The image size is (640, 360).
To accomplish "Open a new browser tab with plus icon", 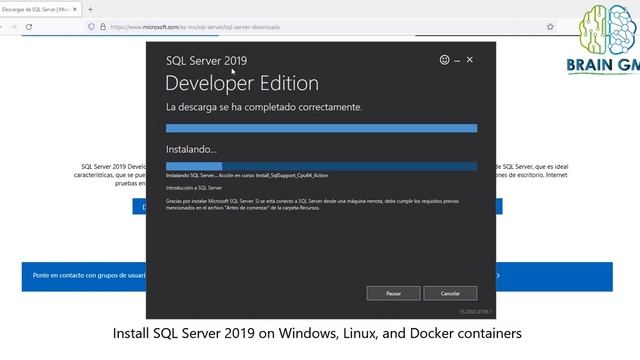I will click(90, 9).
